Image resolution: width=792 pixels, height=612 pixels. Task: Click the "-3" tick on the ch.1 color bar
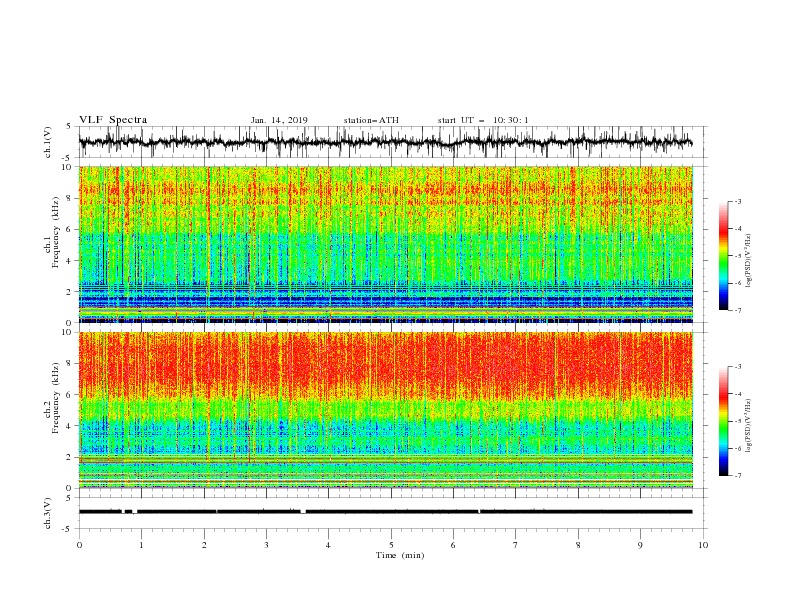[x=738, y=201]
